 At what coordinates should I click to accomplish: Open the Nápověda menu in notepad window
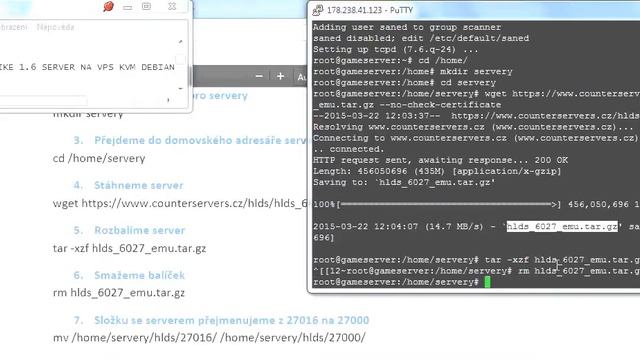[55, 27]
